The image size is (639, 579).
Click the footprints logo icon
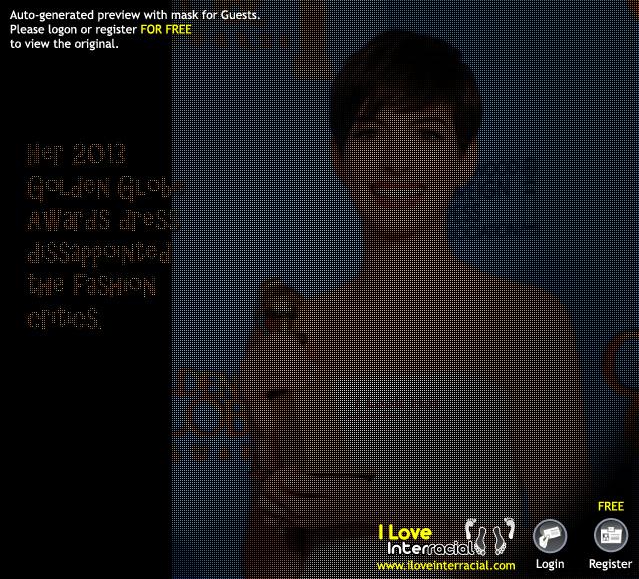click(x=490, y=536)
